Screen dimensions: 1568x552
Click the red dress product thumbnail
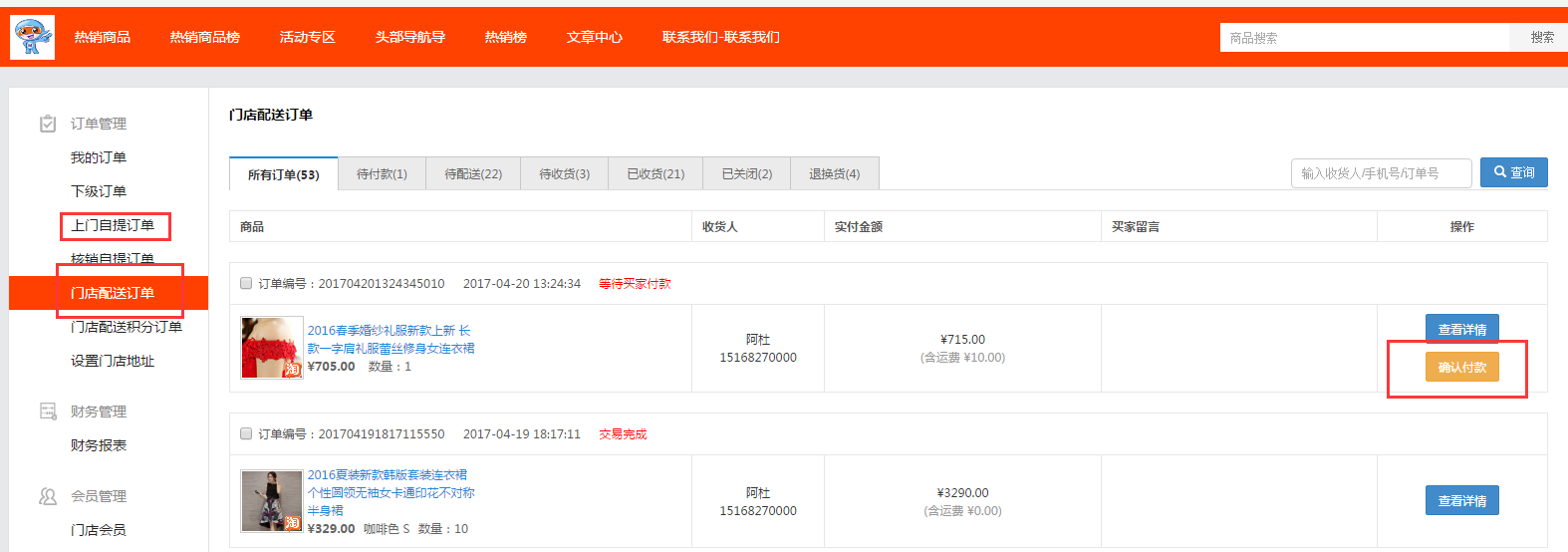(272, 348)
